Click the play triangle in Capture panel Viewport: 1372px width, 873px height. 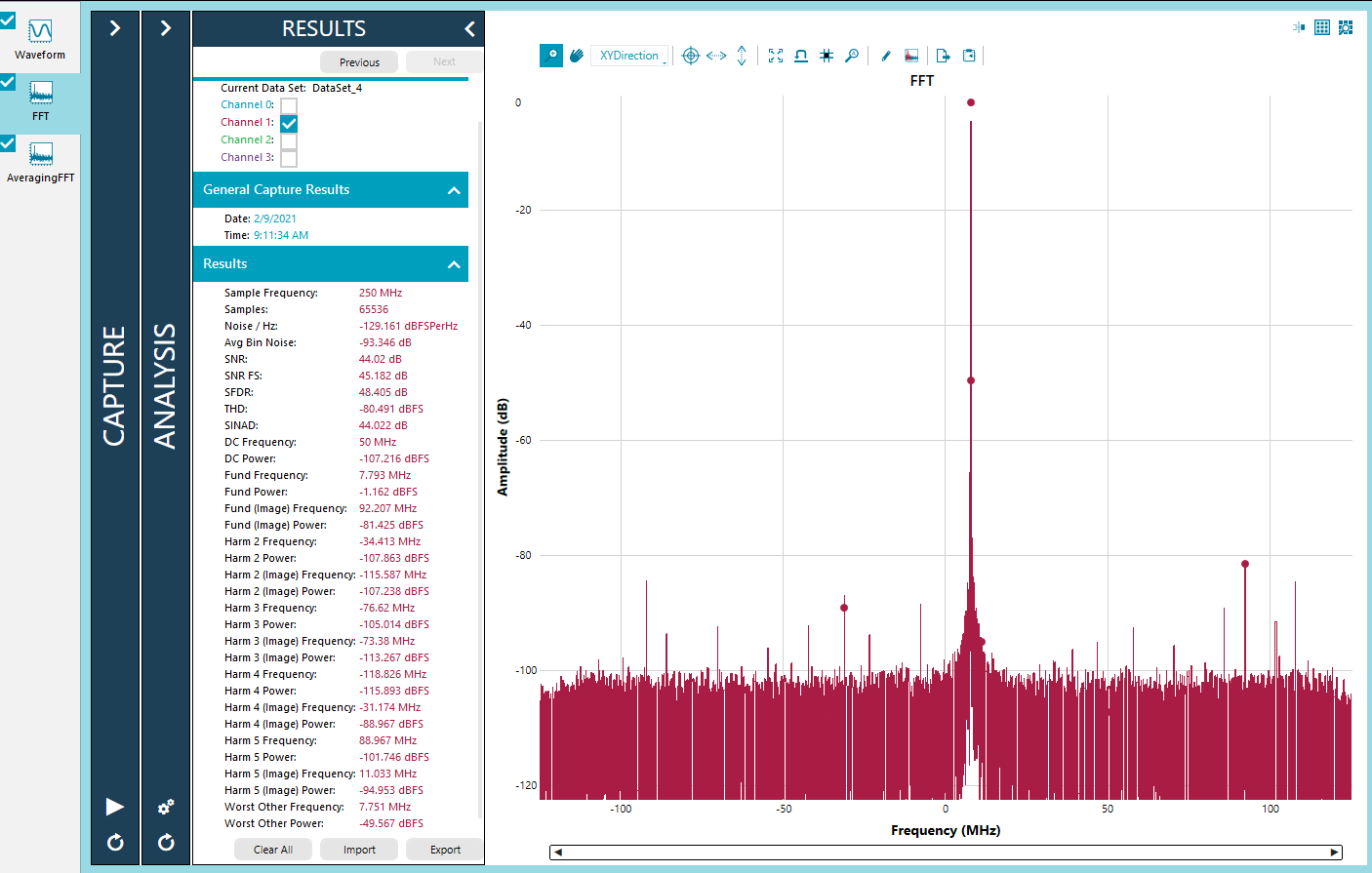tap(115, 807)
